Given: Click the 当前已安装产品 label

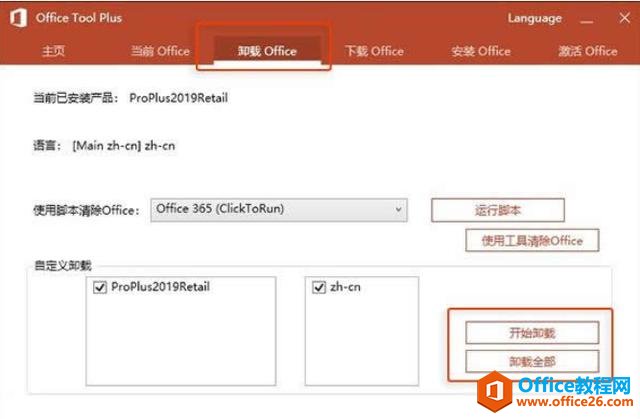Looking at the screenshot, I should pos(76,98).
